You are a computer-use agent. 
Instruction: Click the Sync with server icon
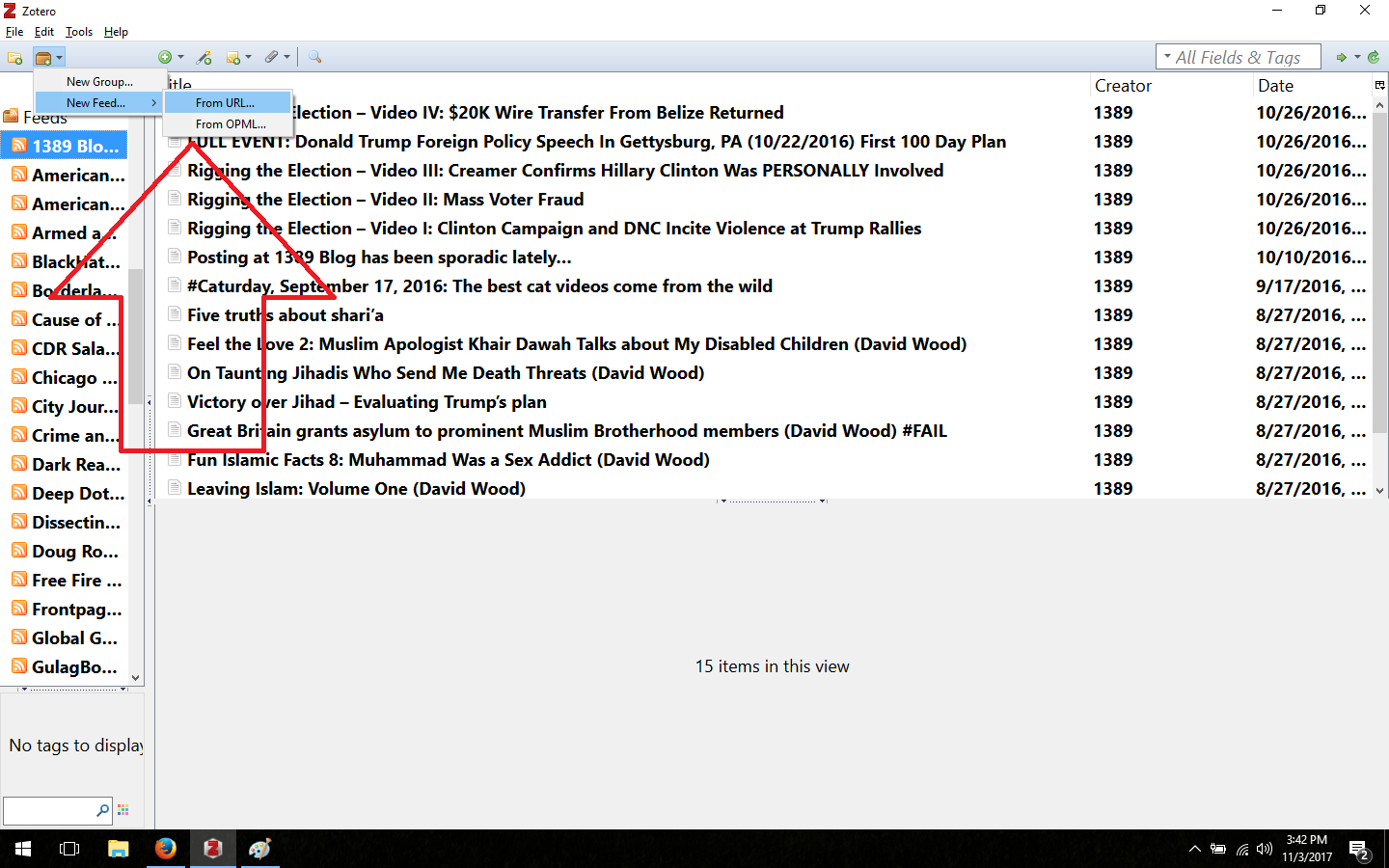point(1374,58)
